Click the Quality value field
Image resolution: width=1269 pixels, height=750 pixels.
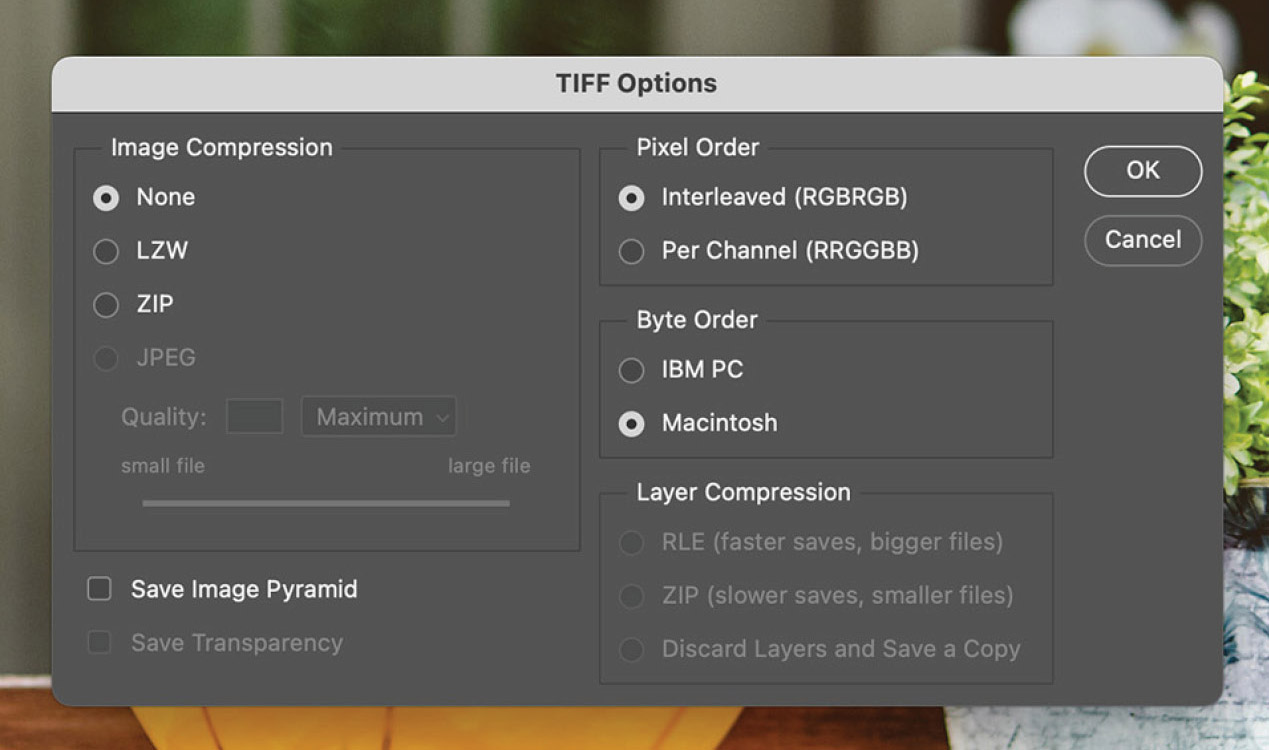pyautogui.click(x=254, y=417)
